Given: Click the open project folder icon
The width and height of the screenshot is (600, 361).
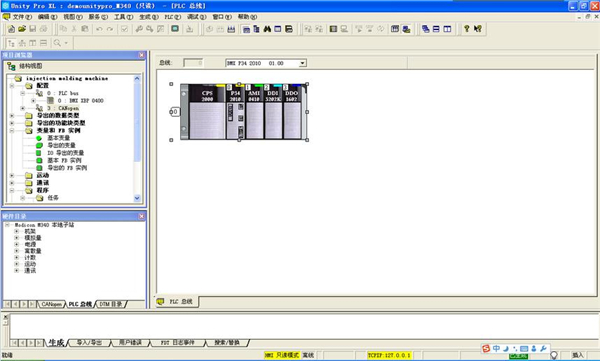Looking at the screenshot, I should click(x=22, y=29).
